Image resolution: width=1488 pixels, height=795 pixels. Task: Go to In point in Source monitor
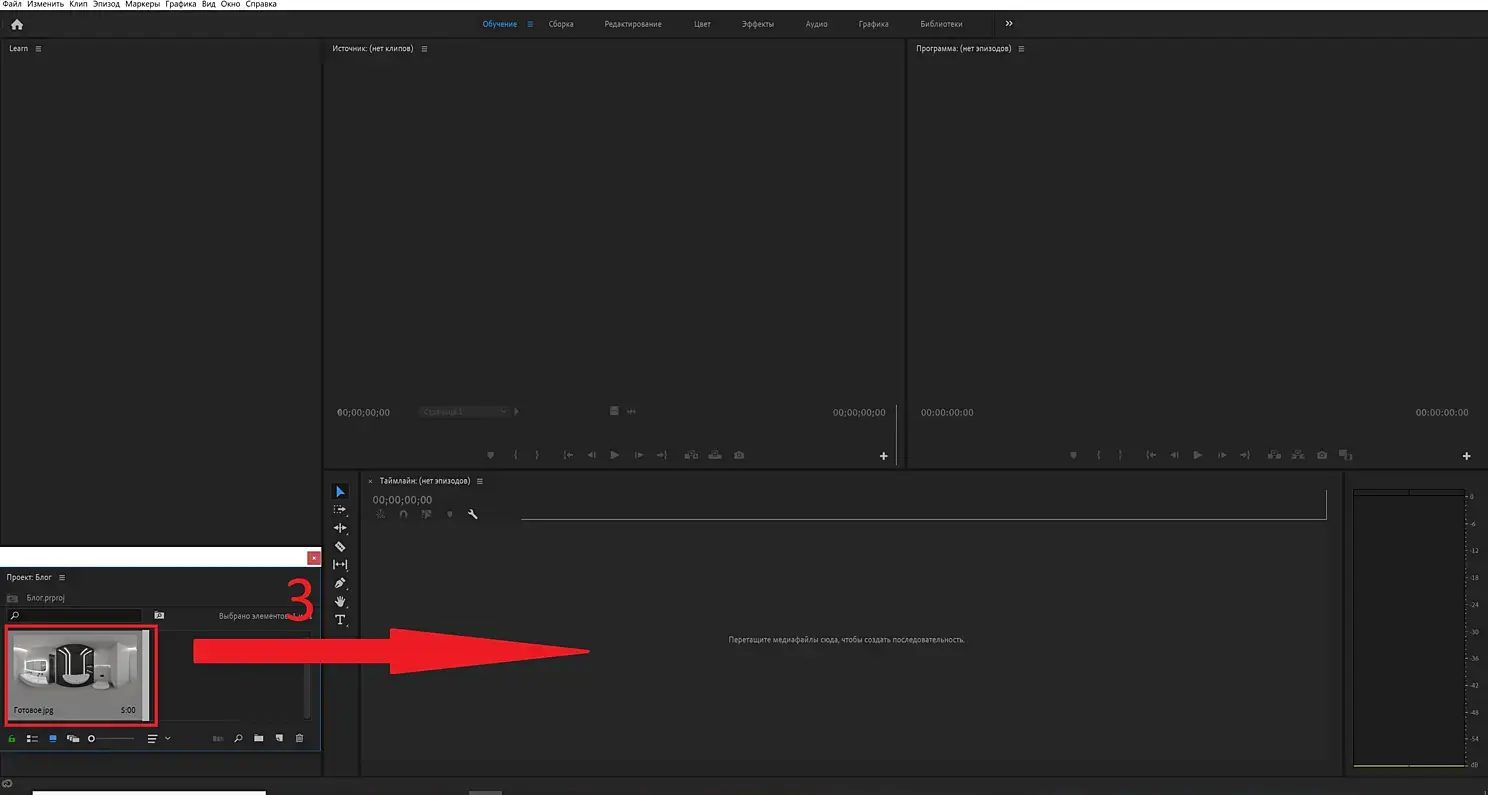[568, 455]
